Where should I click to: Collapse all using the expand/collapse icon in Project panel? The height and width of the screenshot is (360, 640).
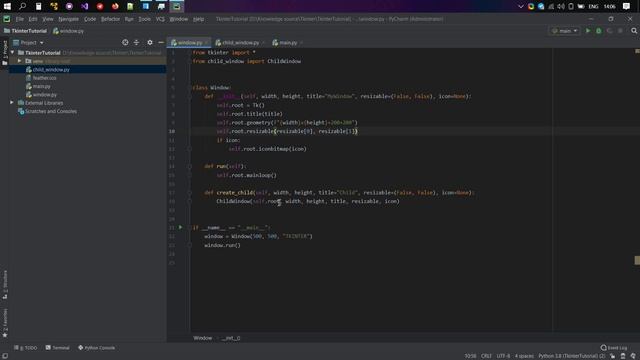point(136,42)
